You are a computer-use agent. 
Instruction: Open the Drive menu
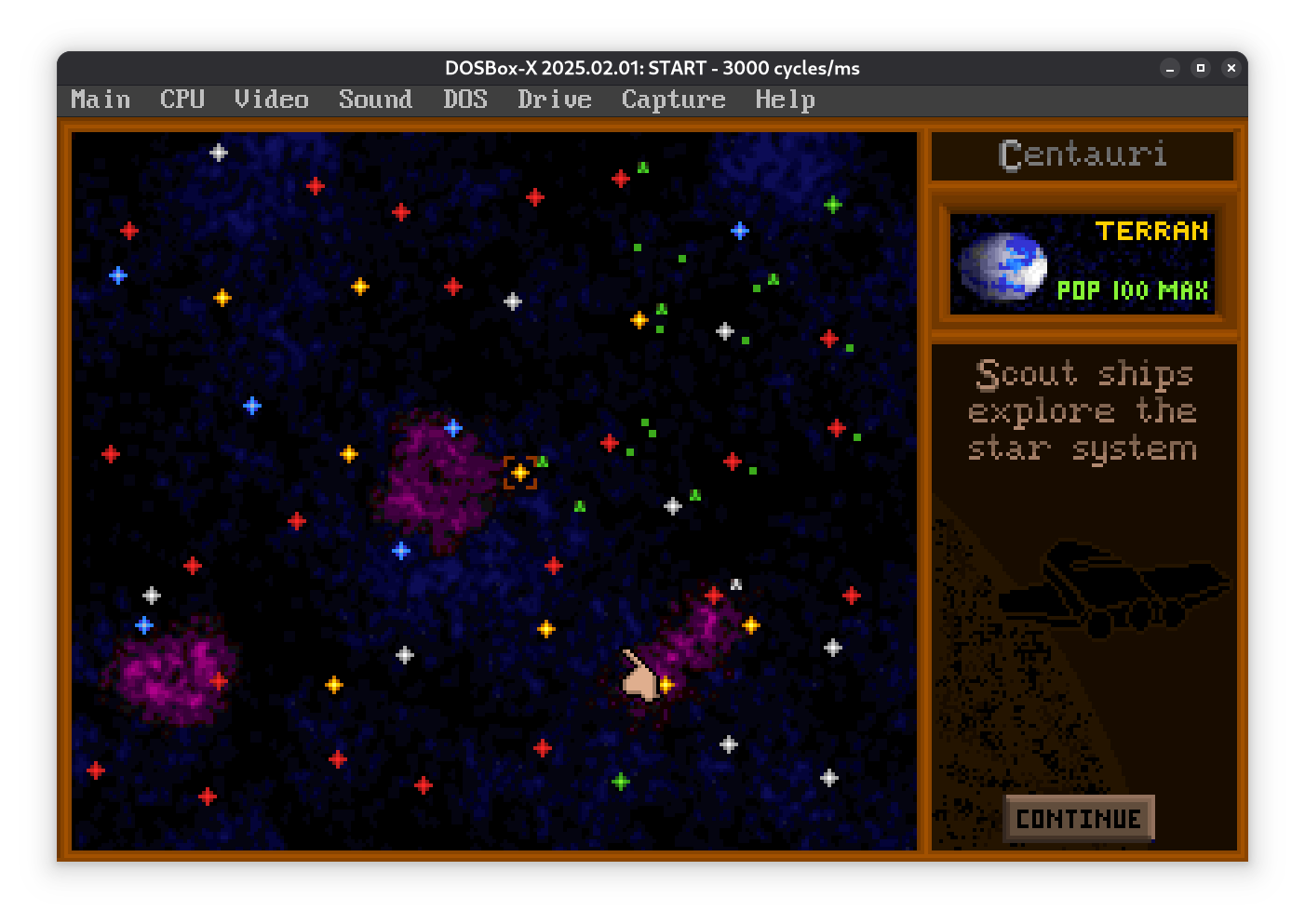coord(554,100)
